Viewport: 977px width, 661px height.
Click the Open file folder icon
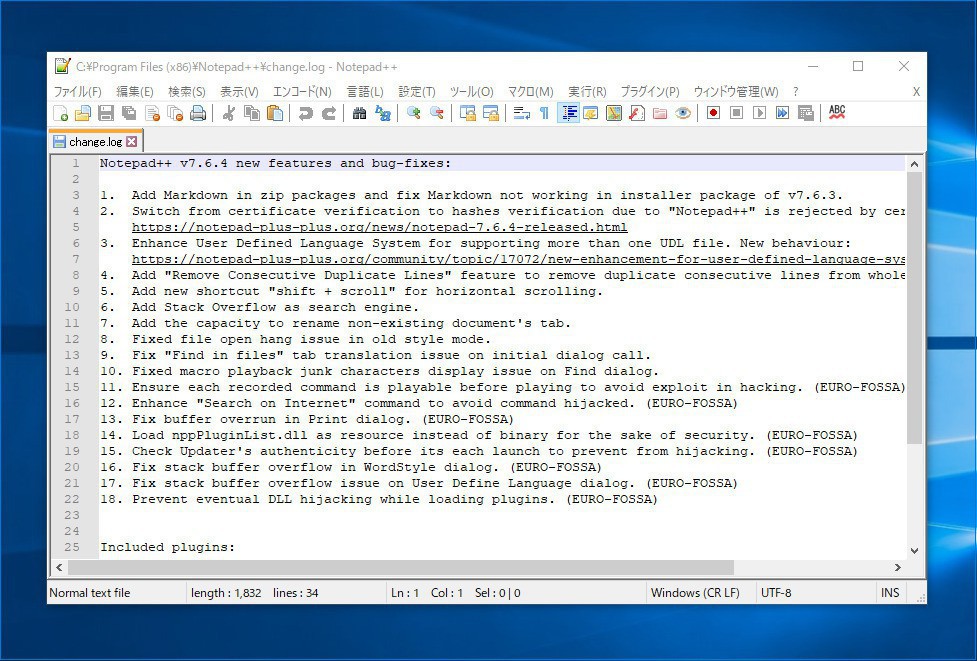point(83,113)
